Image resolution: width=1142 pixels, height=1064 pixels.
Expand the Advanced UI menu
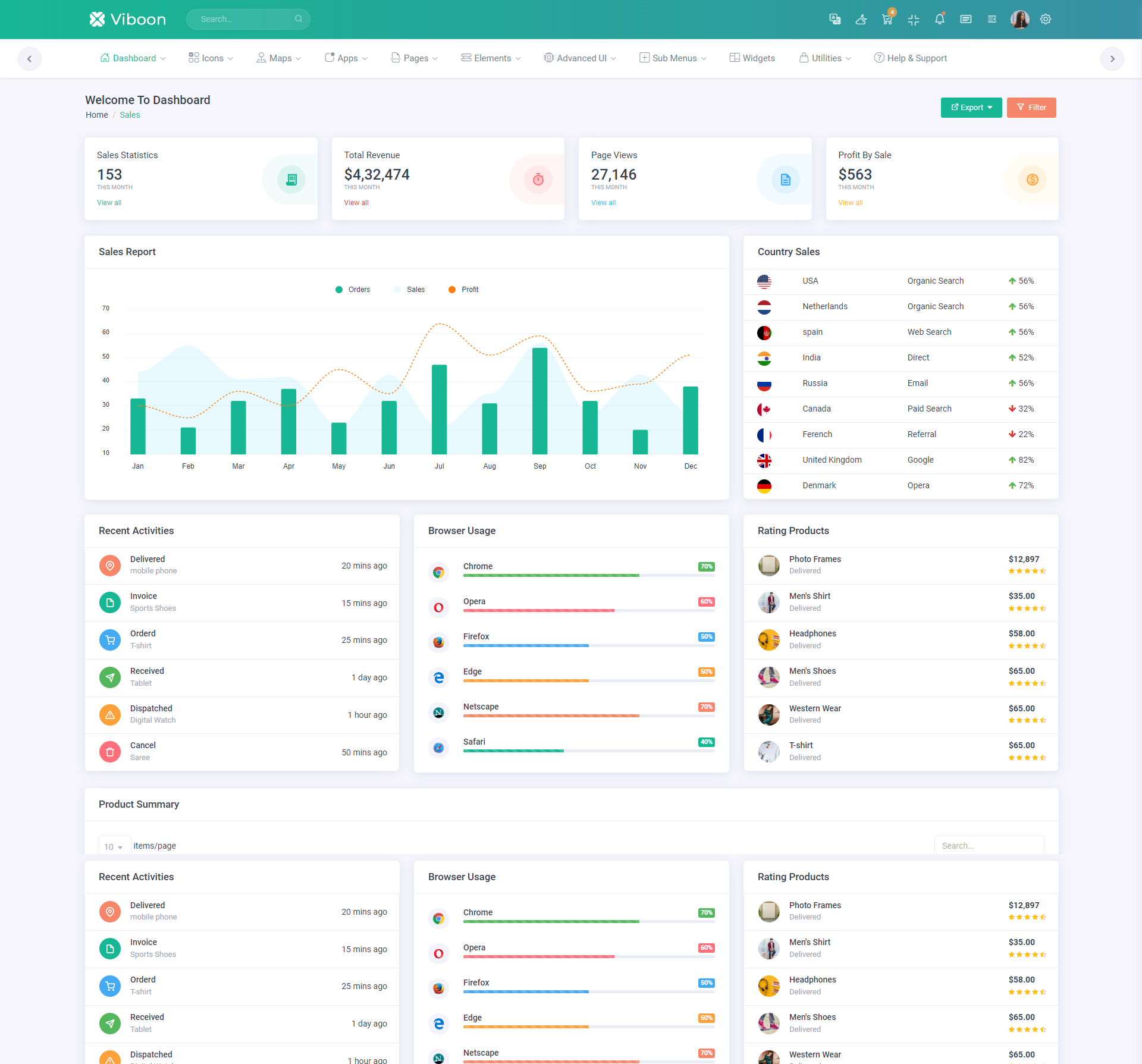click(x=581, y=58)
